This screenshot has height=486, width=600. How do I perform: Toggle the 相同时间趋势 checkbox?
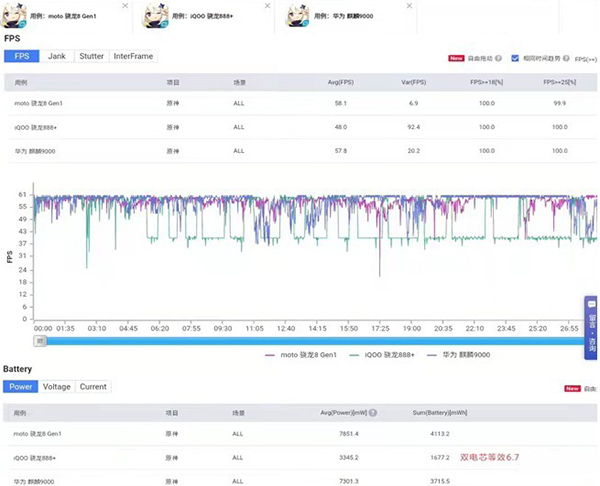[x=515, y=58]
